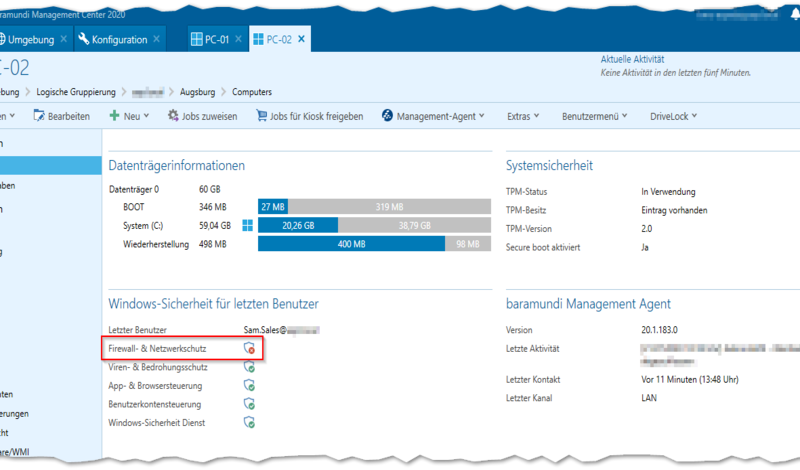
Task: Click the Wiederherstellung usage bar
Action: 374,244
